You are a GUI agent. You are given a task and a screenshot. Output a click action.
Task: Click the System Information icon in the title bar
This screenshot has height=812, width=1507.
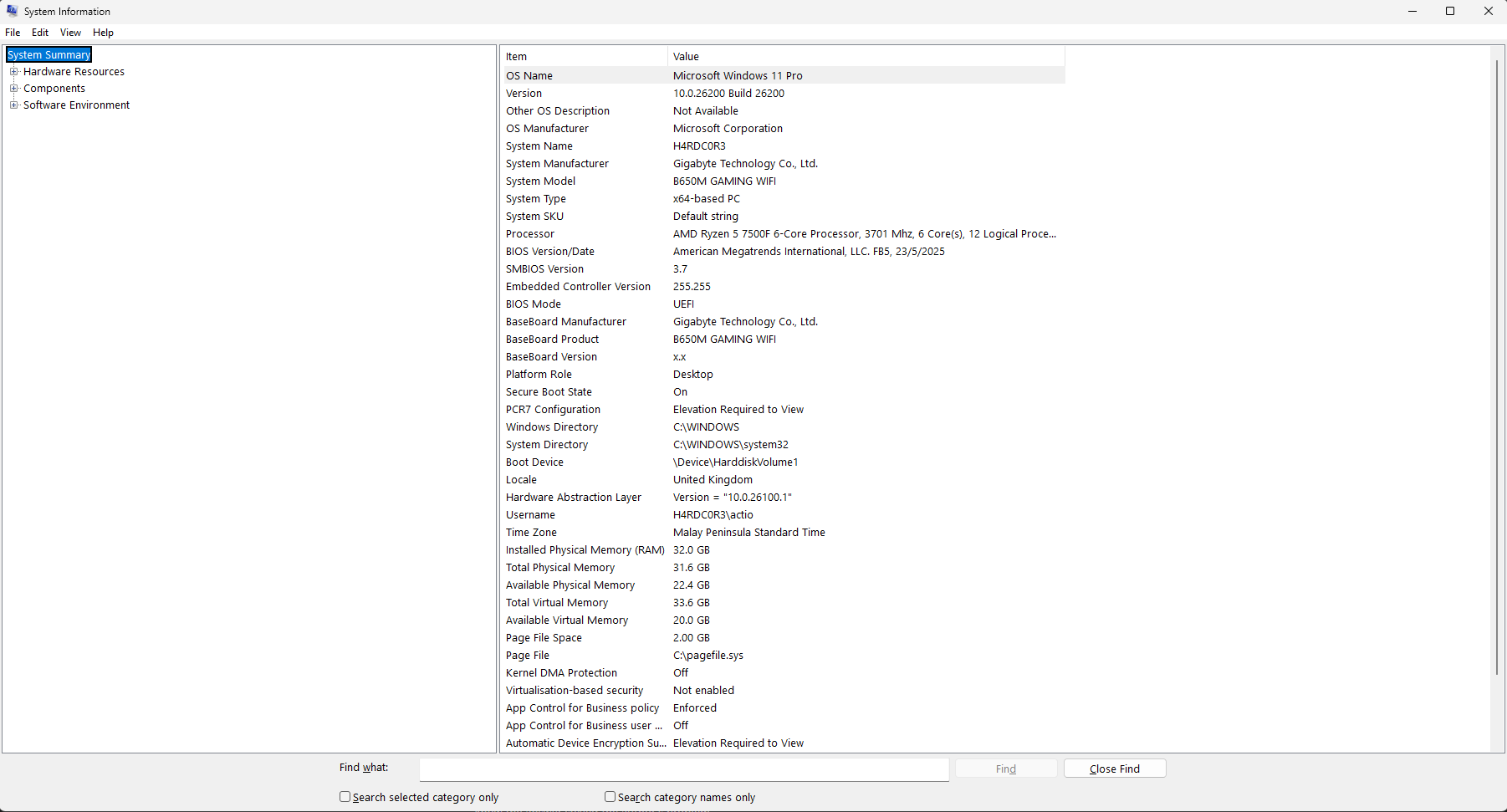[x=11, y=11]
